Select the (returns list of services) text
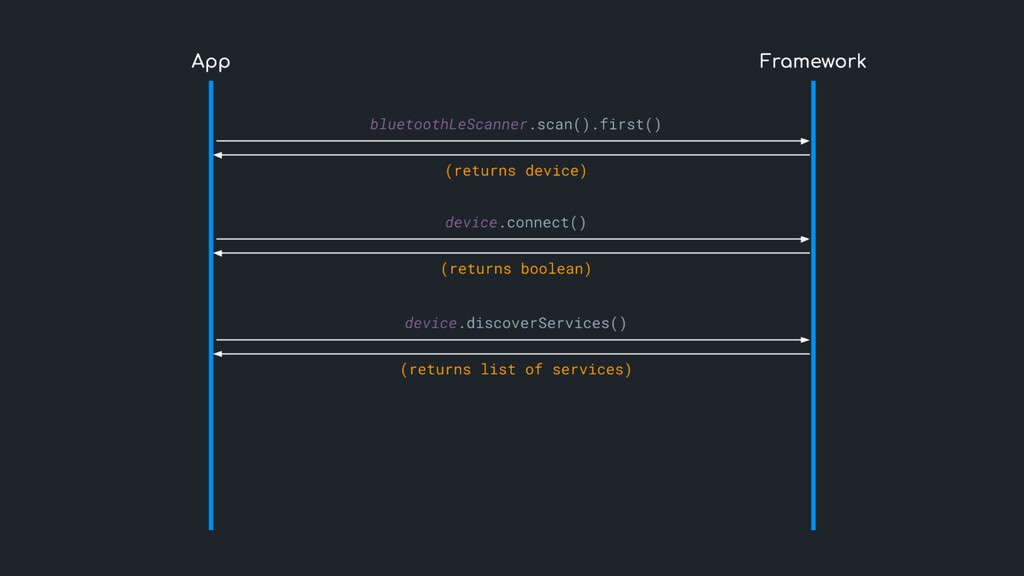 [x=515, y=370]
